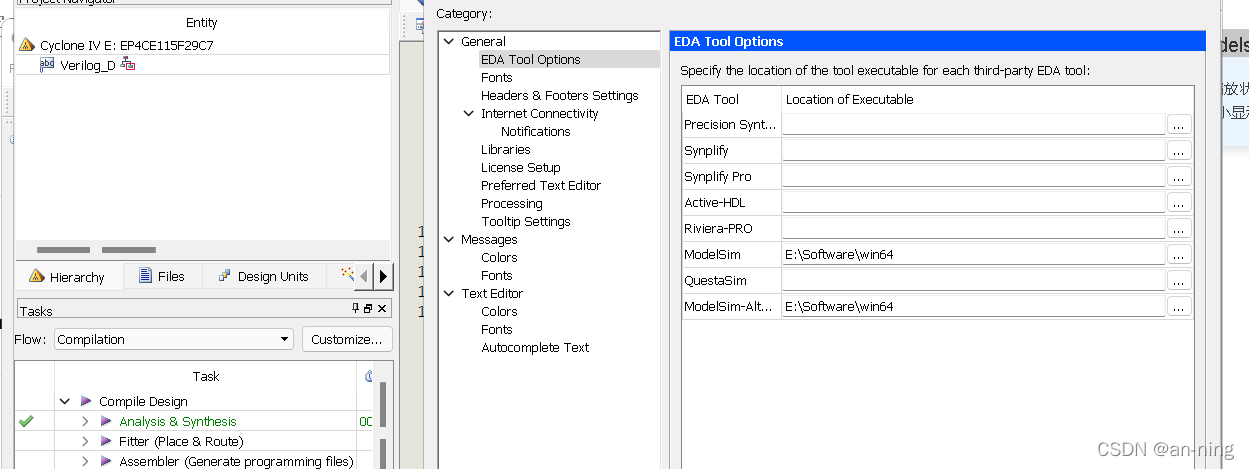Viewport: 1249px width, 469px height.
Task: Browse for the Active-HDL executable
Action: point(1180,202)
